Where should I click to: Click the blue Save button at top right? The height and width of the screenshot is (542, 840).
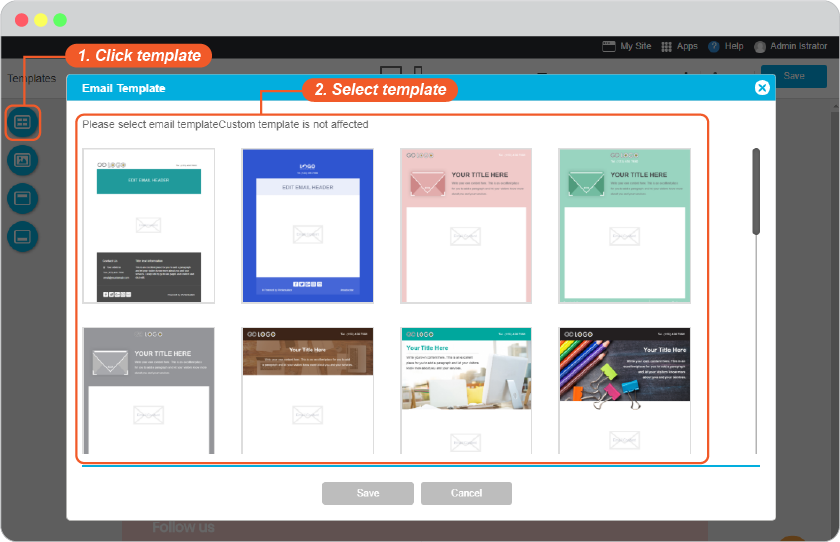pos(793,76)
